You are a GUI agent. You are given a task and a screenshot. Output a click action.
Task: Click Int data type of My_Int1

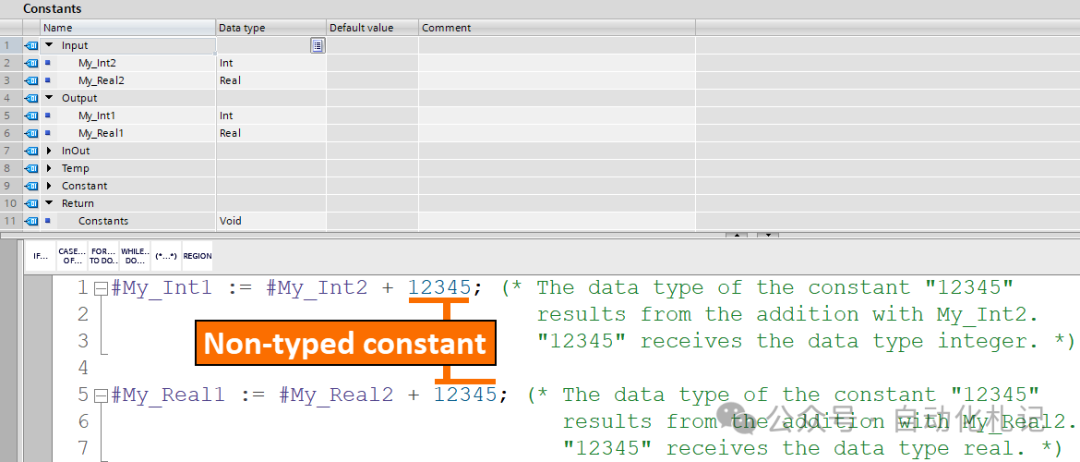[226, 115]
